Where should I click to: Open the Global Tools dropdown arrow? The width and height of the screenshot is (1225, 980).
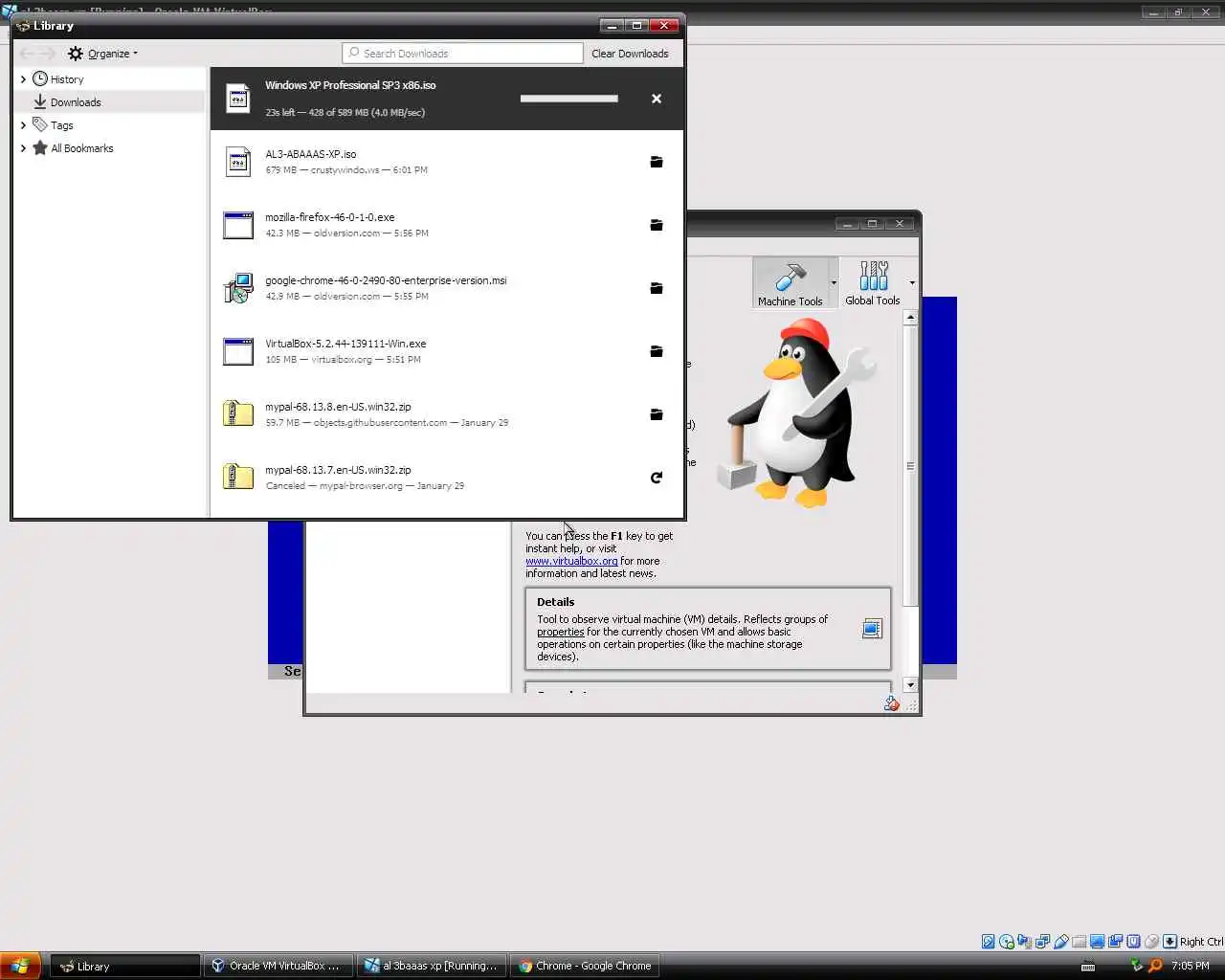[x=912, y=283]
